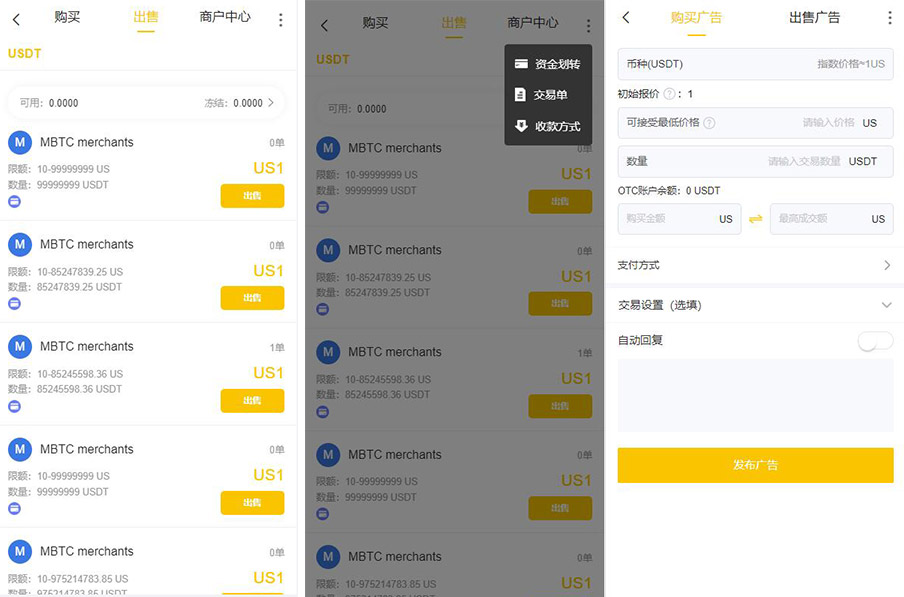This screenshot has height=597, width=904.
Task: Choose 交易单 from the popup menu
Action: 548,95
